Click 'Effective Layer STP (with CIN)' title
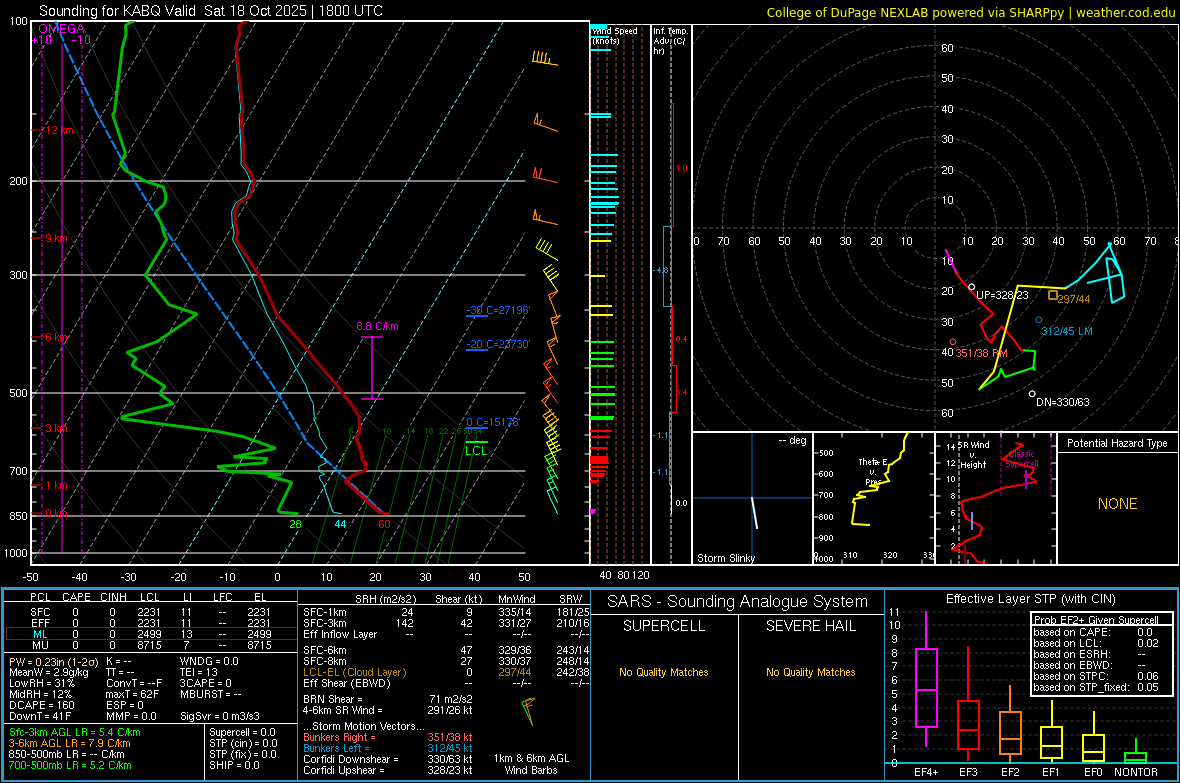Screen dimensions: 1180x783 click(1031, 599)
